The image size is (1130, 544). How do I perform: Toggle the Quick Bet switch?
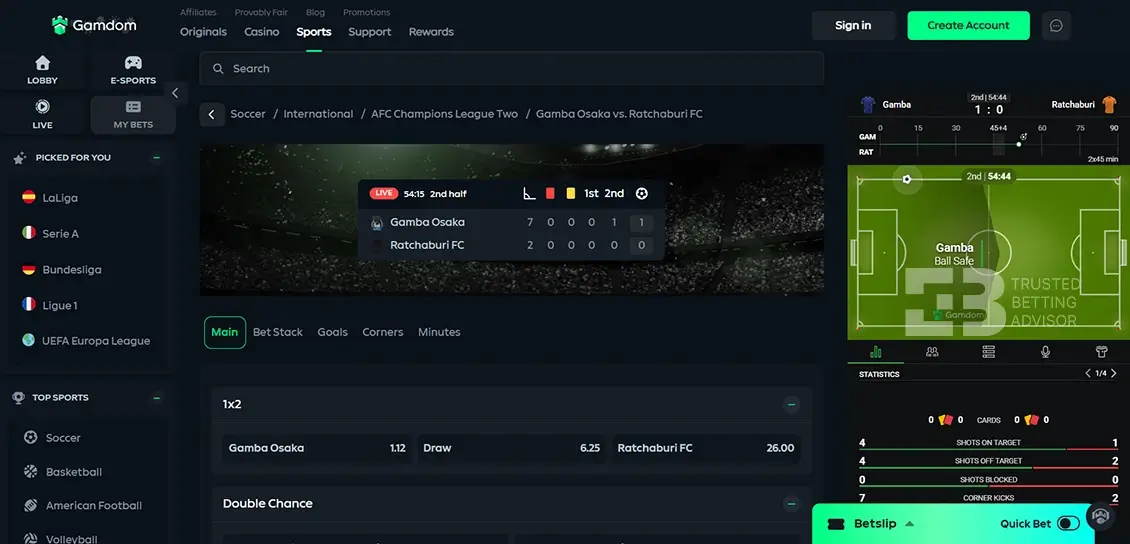1069,524
